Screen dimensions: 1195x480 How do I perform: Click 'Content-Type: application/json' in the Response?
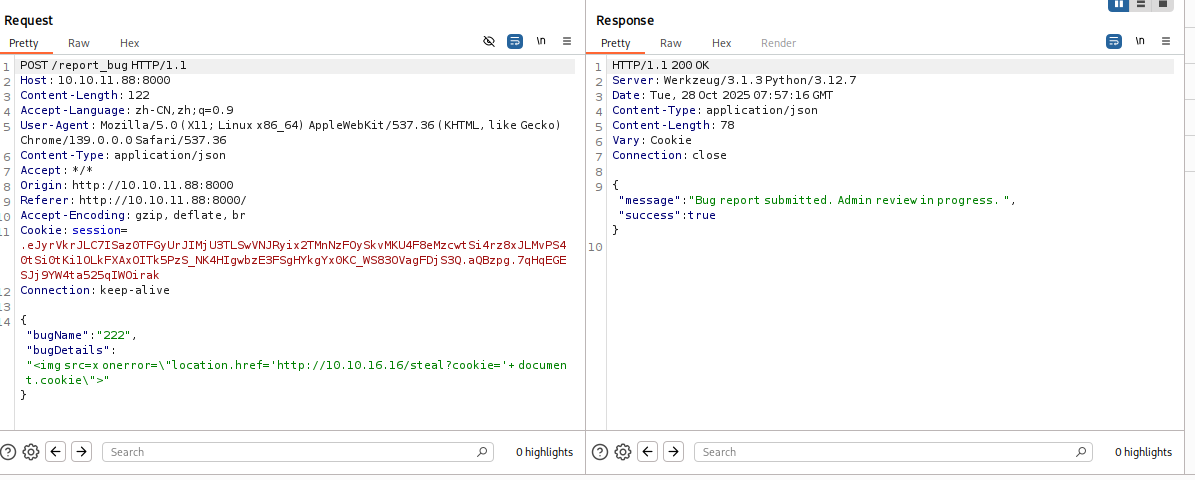[x=715, y=110]
